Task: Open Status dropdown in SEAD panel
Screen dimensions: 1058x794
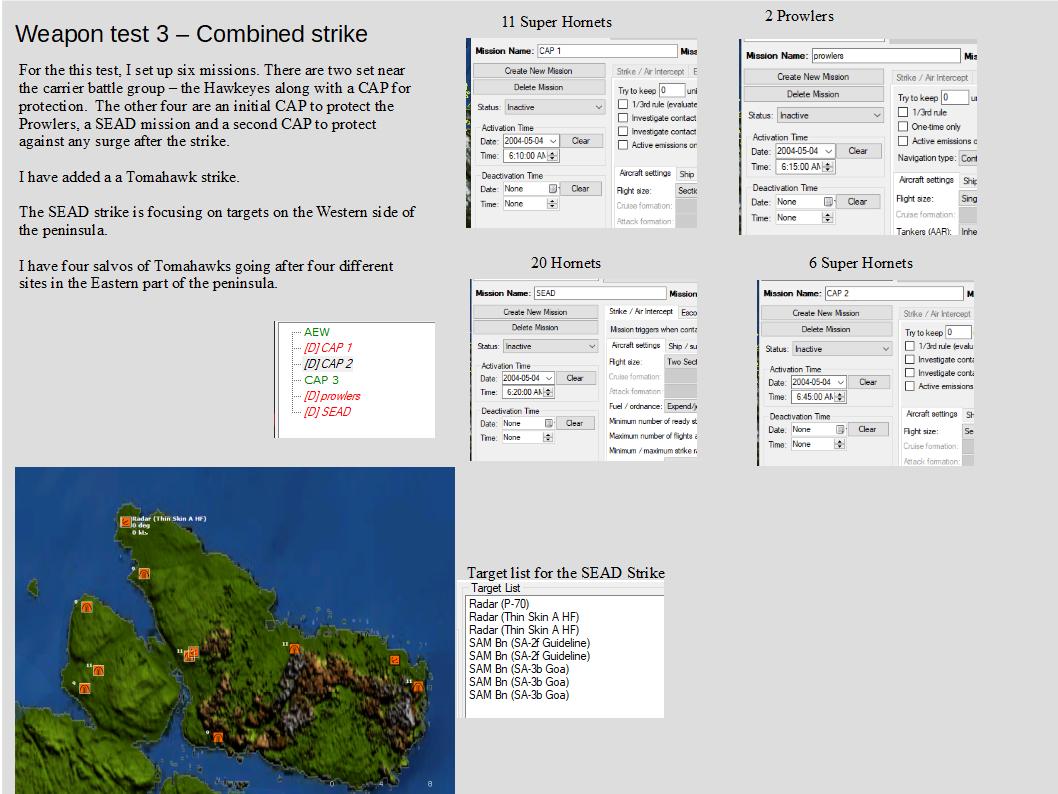Action: [x=551, y=346]
